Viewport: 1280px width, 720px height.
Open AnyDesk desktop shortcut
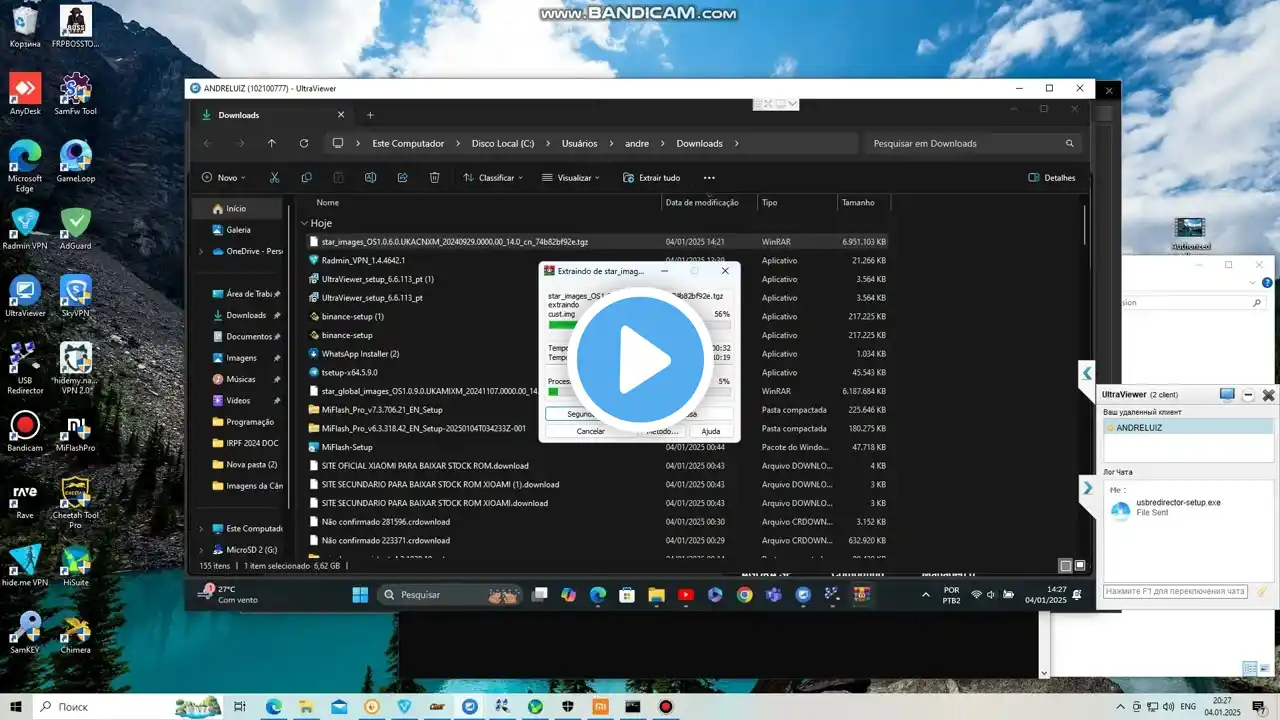[x=25, y=93]
